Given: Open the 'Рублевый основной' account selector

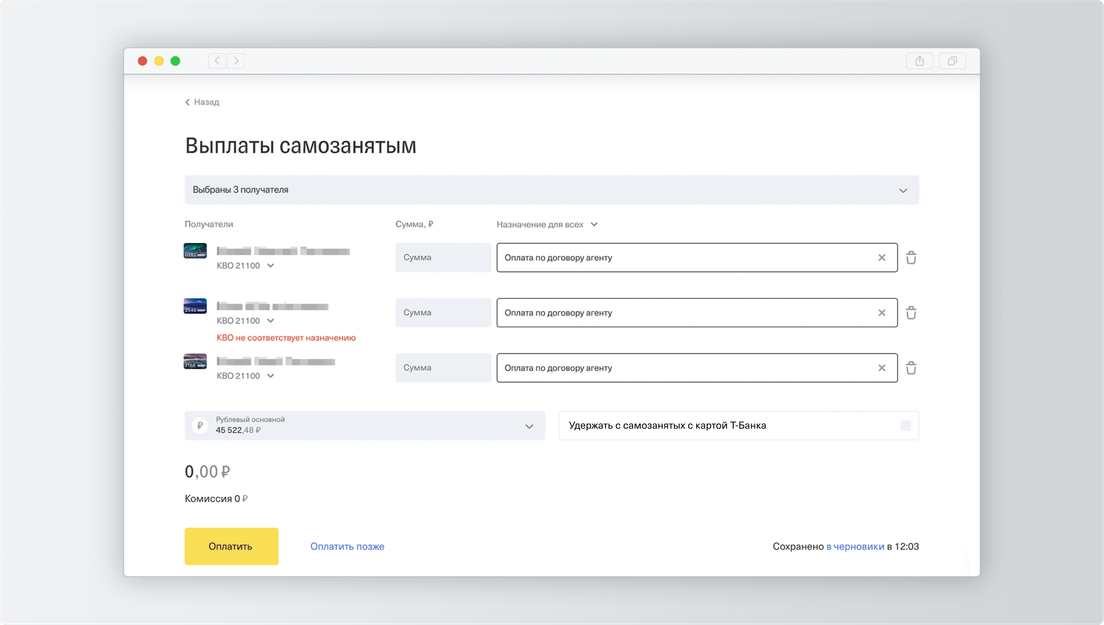Looking at the screenshot, I should click(x=529, y=426).
